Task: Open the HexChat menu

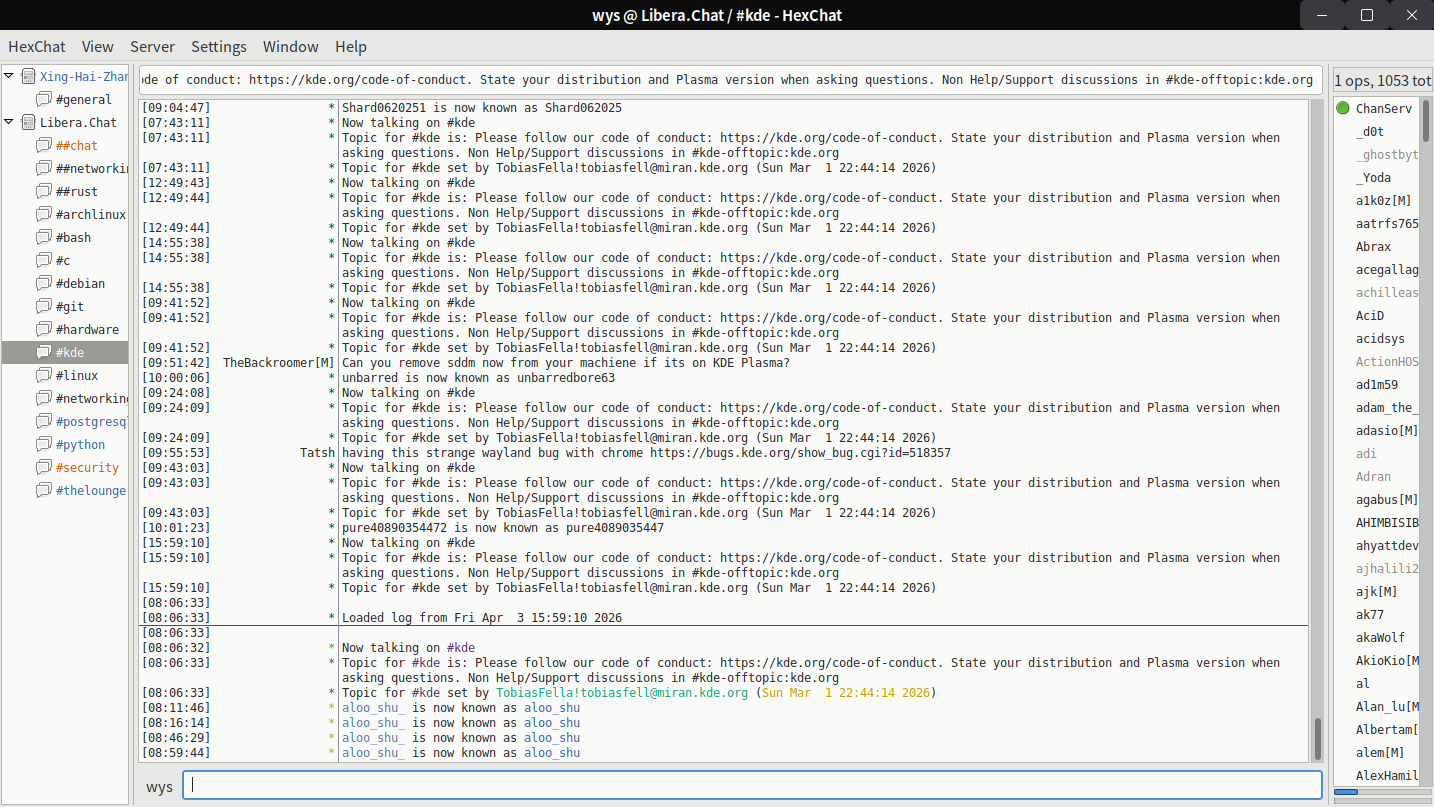Action: tap(37, 46)
